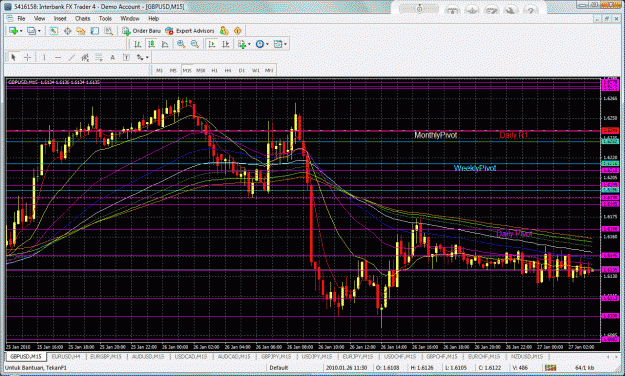The height and width of the screenshot is (376, 625).
Task: Switch to EURUSD,H4 chart tab
Action: pos(66,356)
